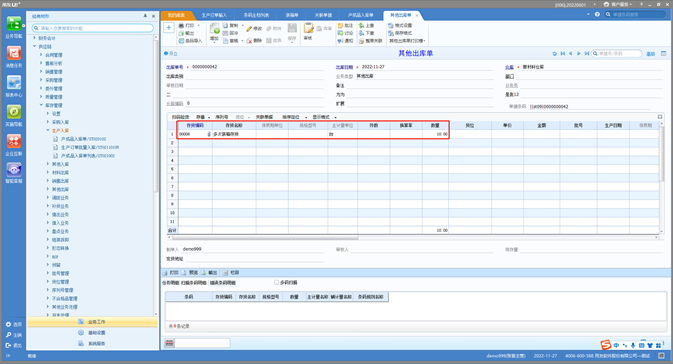Screen dimensions: 673x364
Task: Enable the 多码扫描 checkbox
Action: (x=276, y=282)
